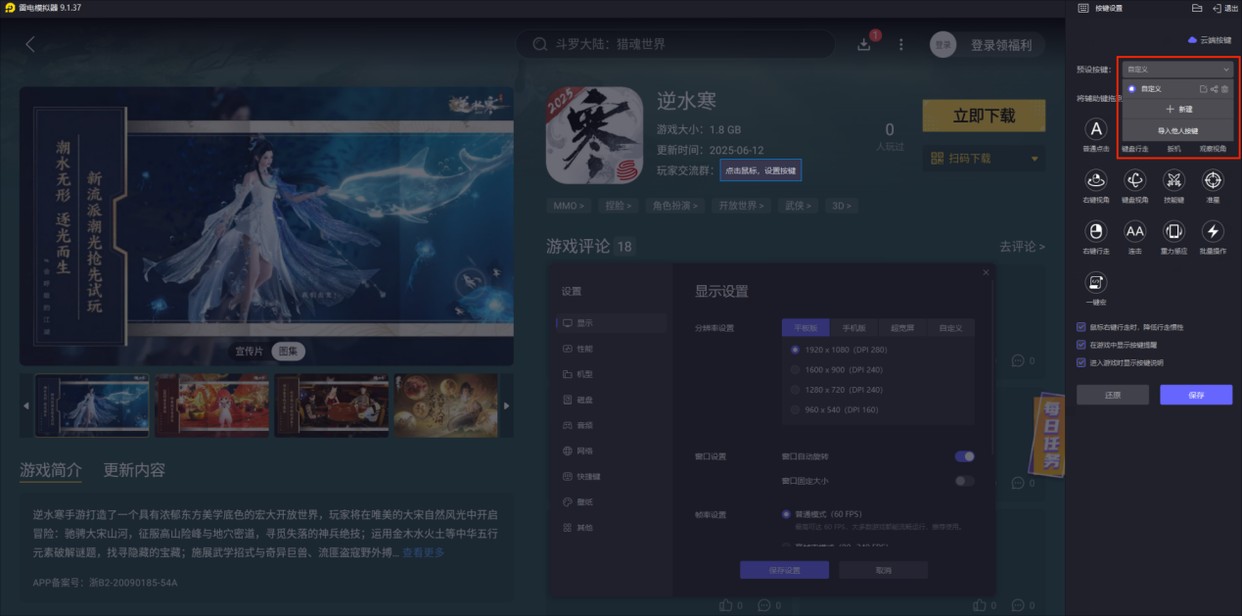Click the 保存 button in key panel
This screenshot has height=616, width=1242.
1196,395
